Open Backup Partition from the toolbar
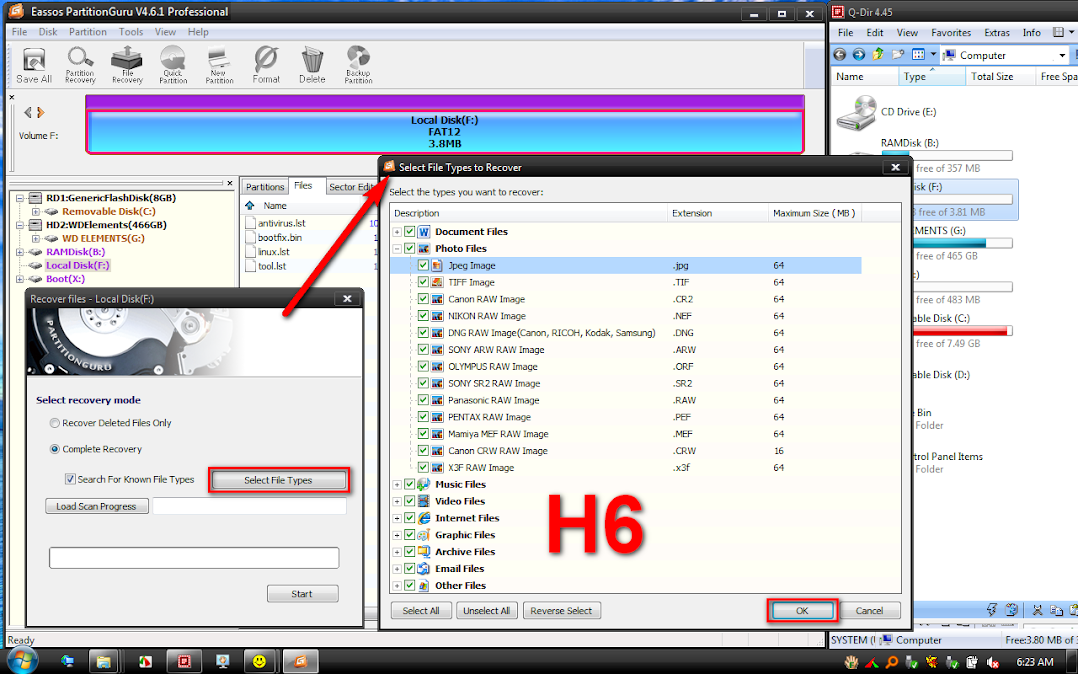 pos(358,65)
